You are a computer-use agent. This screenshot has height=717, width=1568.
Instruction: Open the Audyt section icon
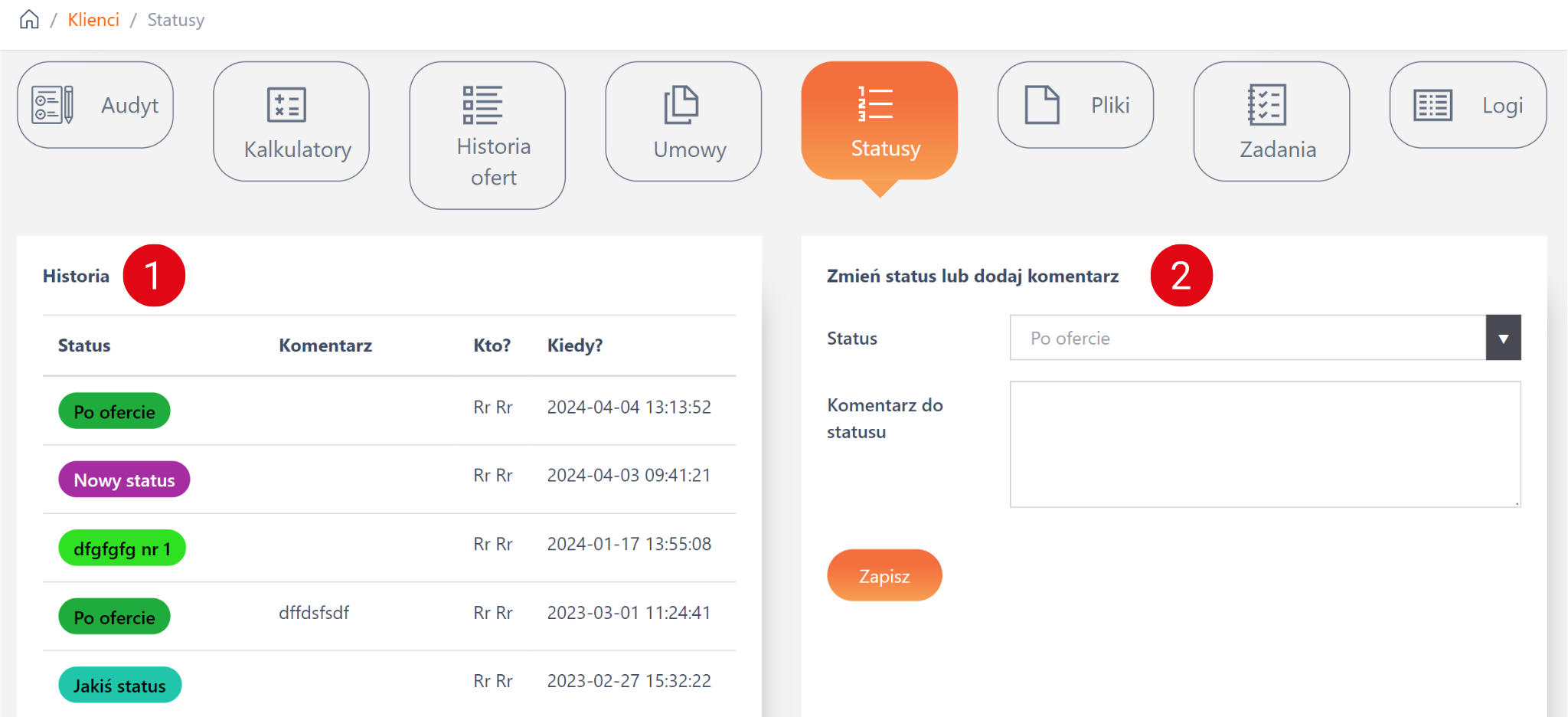(52, 105)
